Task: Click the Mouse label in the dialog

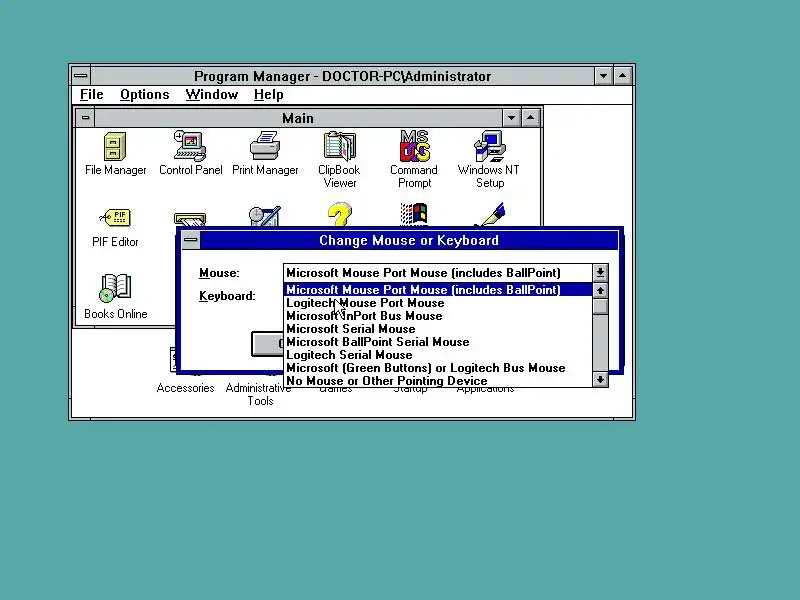Action: tap(219, 273)
